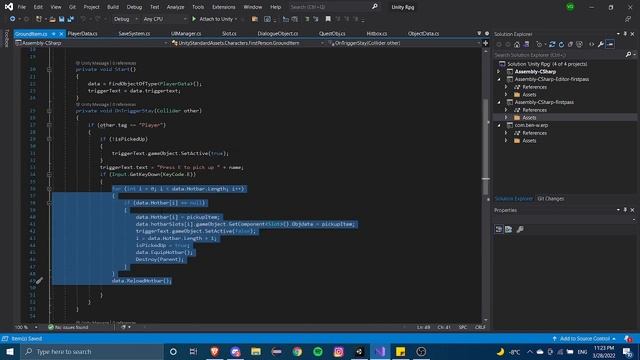Switch to the Git Changes tab

[x=550, y=199]
